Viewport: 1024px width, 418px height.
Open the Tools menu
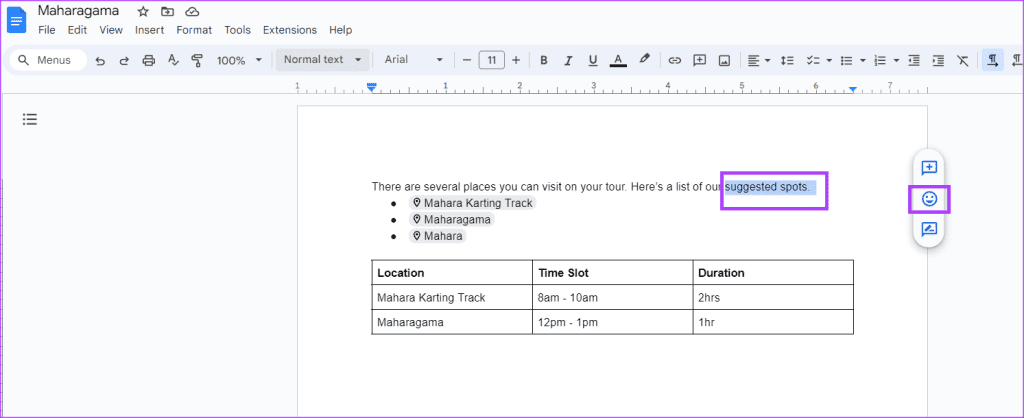click(x=238, y=30)
